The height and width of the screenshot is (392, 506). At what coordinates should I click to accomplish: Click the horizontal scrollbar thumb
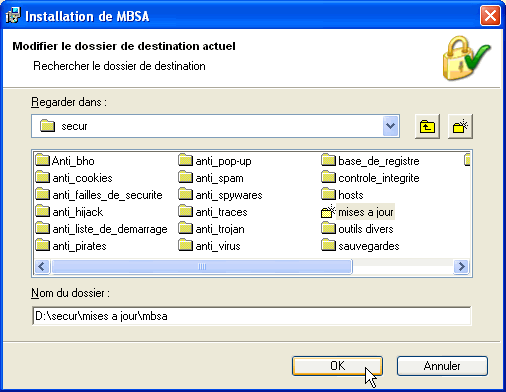coord(202,266)
